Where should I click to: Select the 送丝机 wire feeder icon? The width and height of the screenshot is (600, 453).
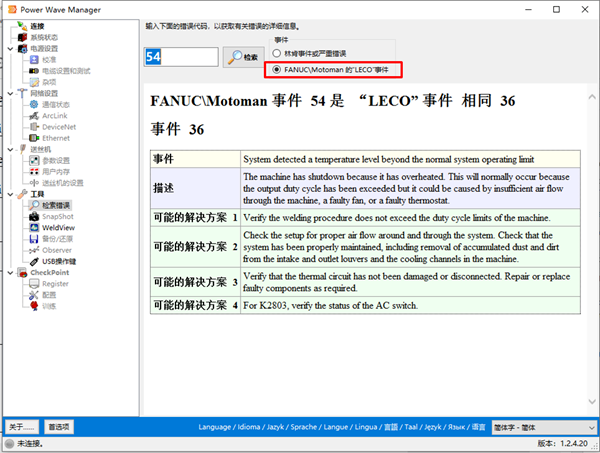(23, 149)
